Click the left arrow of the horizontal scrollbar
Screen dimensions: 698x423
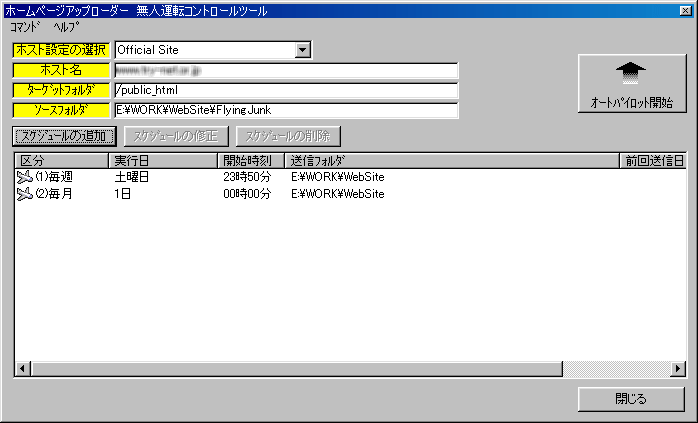23,370
